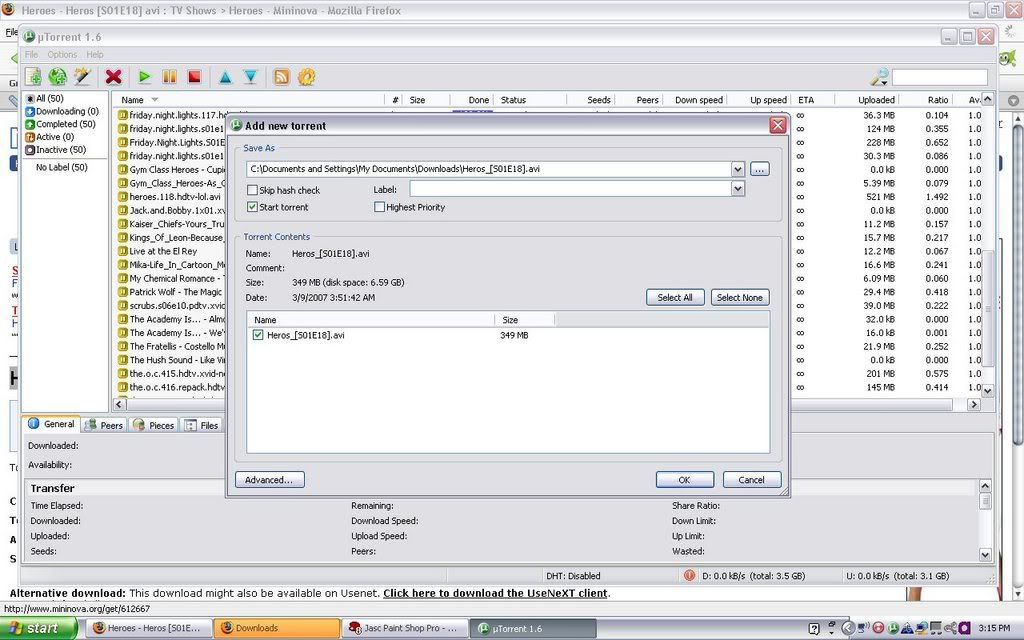Screen dimensions: 1024x640
Task: Open the File menu in µTorrent
Action: 31,54
